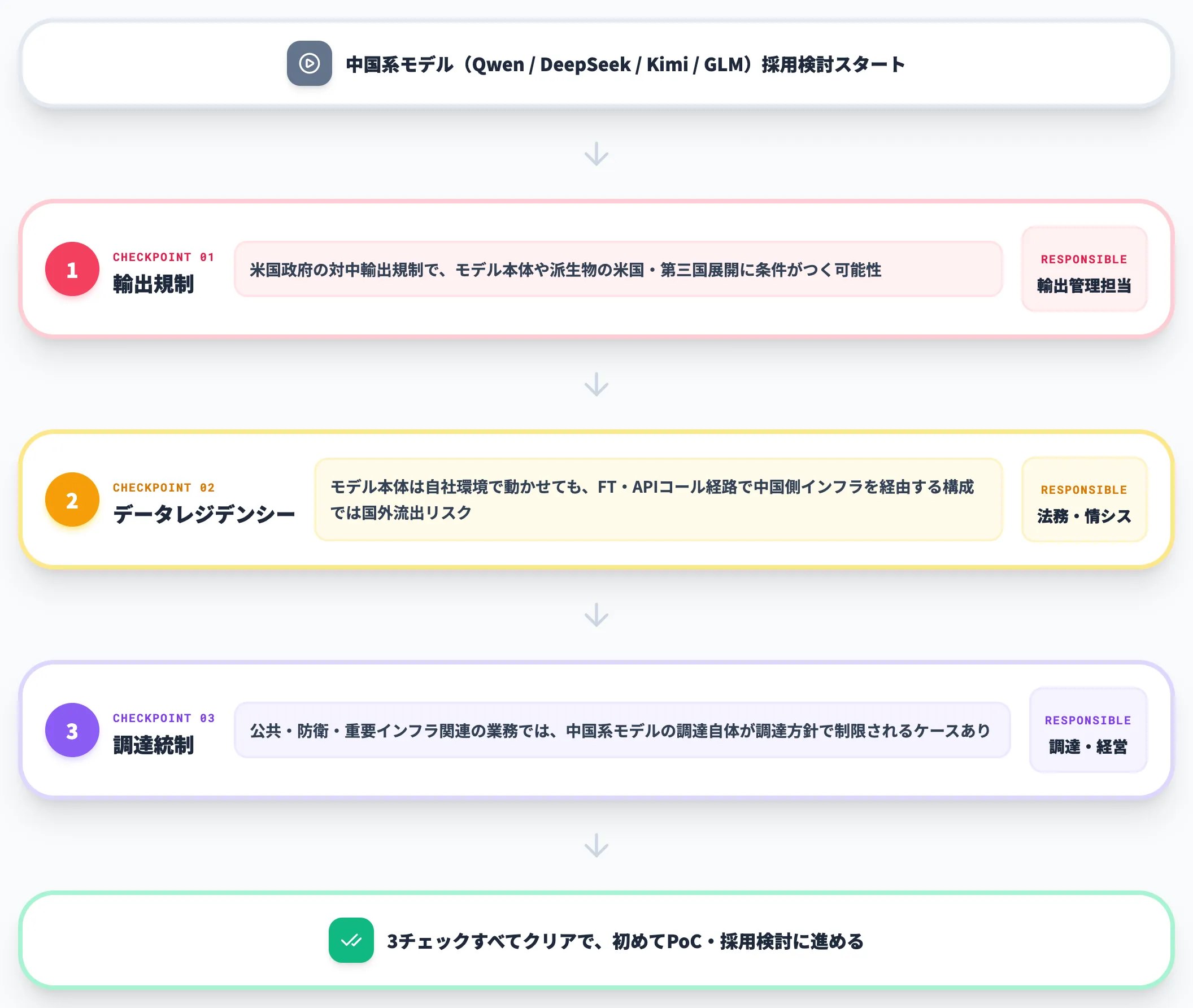Viewport: 1193px width, 1008px height.
Task: Click the down arrow below the start card
Action: tap(596, 154)
